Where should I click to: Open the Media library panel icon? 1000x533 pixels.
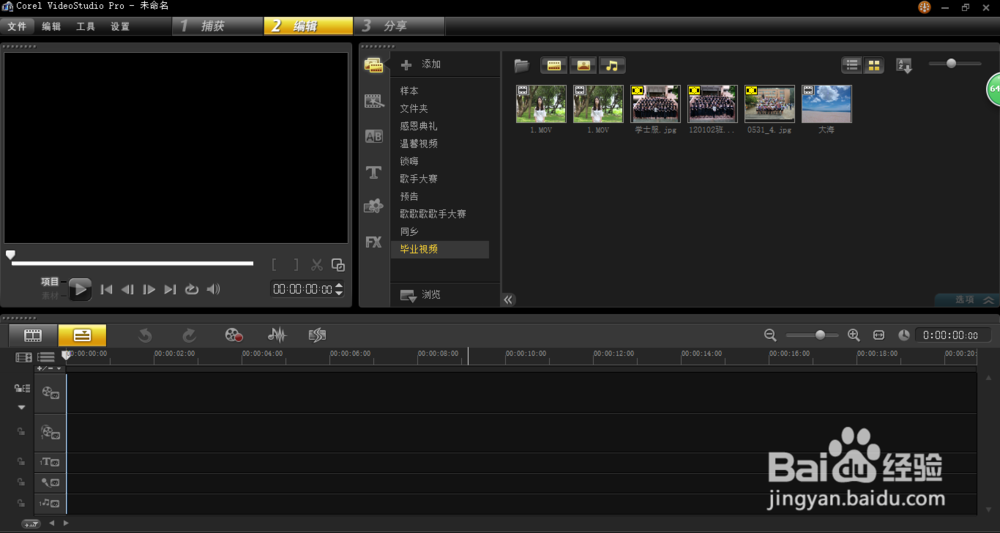[x=373, y=65]
